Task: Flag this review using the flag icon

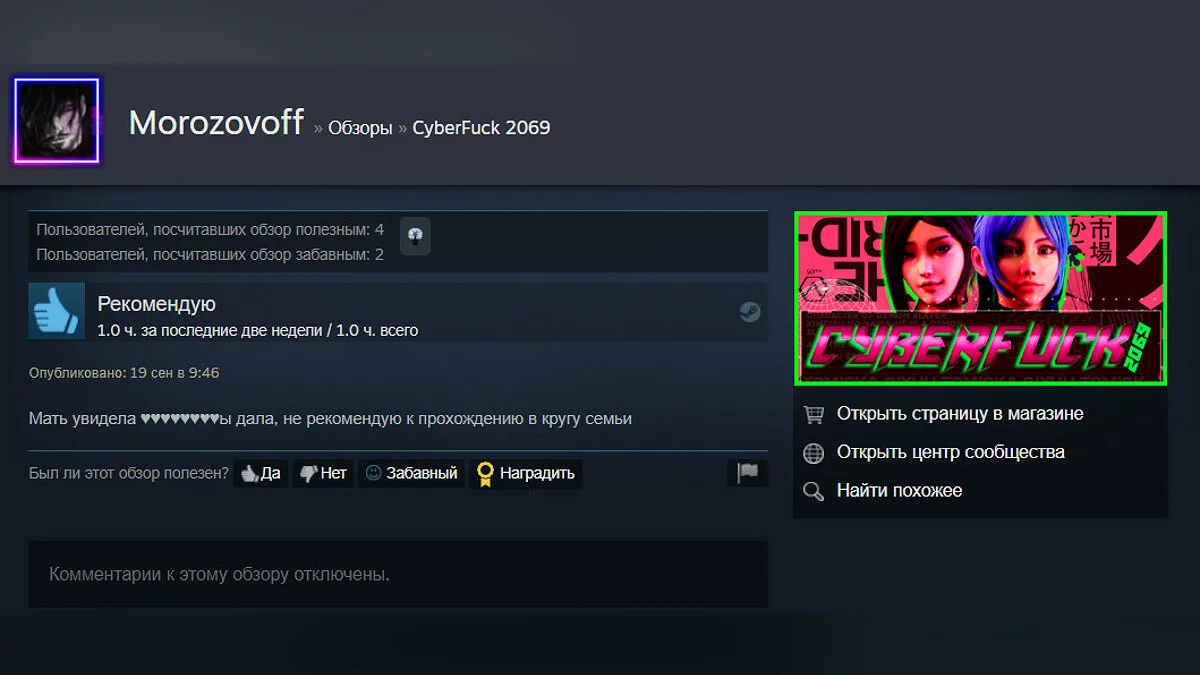Action: tap(748, 473)
